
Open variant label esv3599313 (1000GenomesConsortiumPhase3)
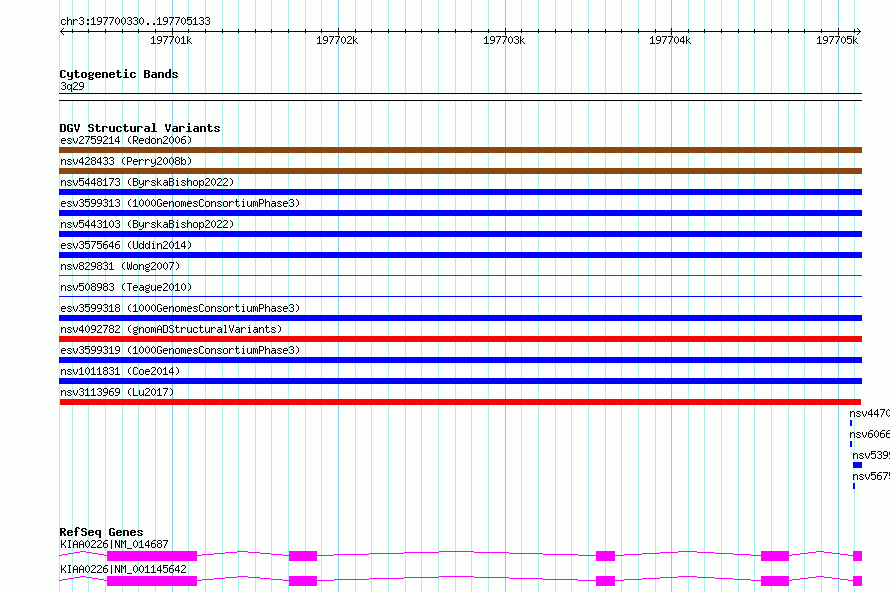tap(180, 203)
